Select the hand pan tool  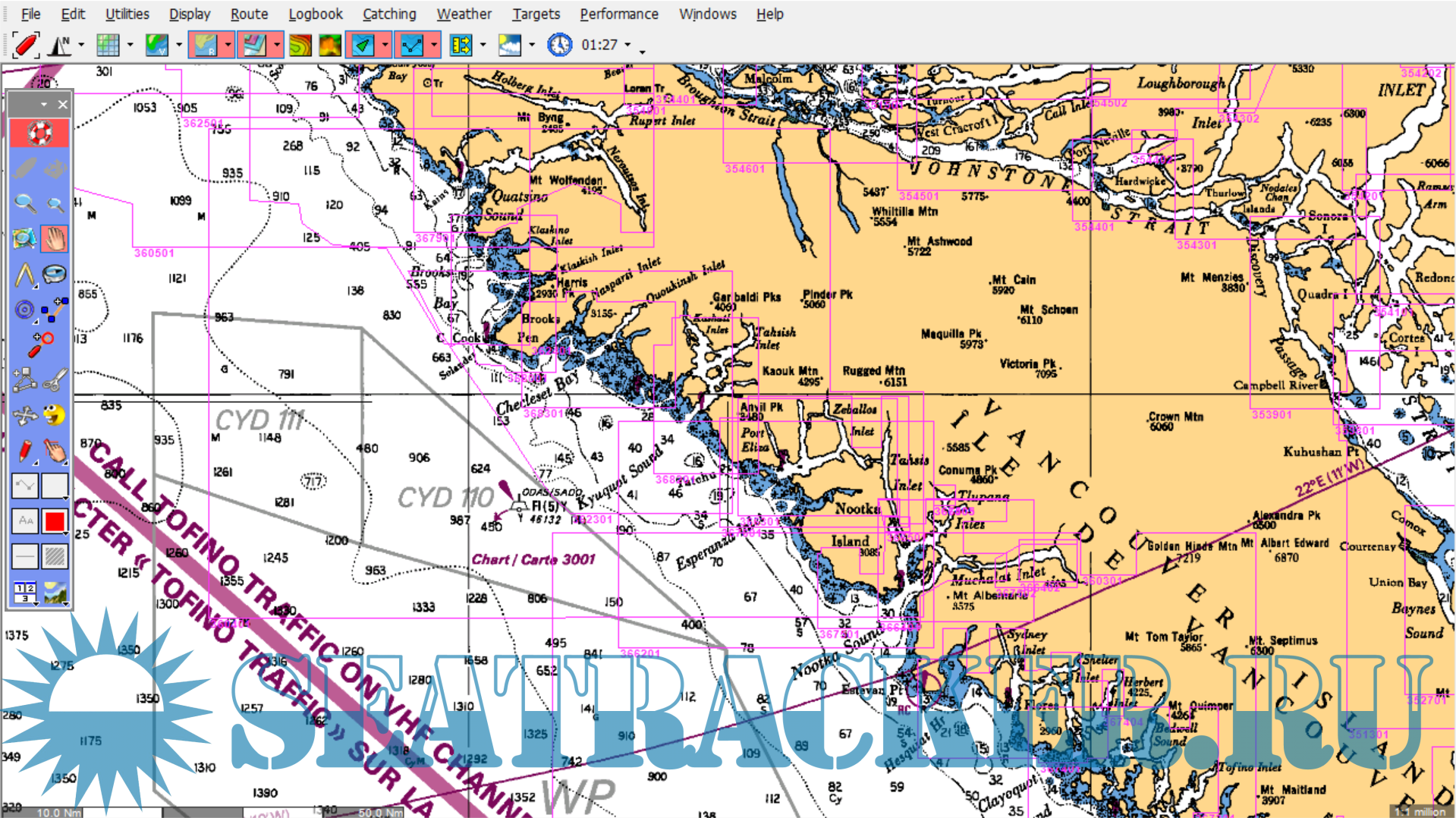coord(54,239)
